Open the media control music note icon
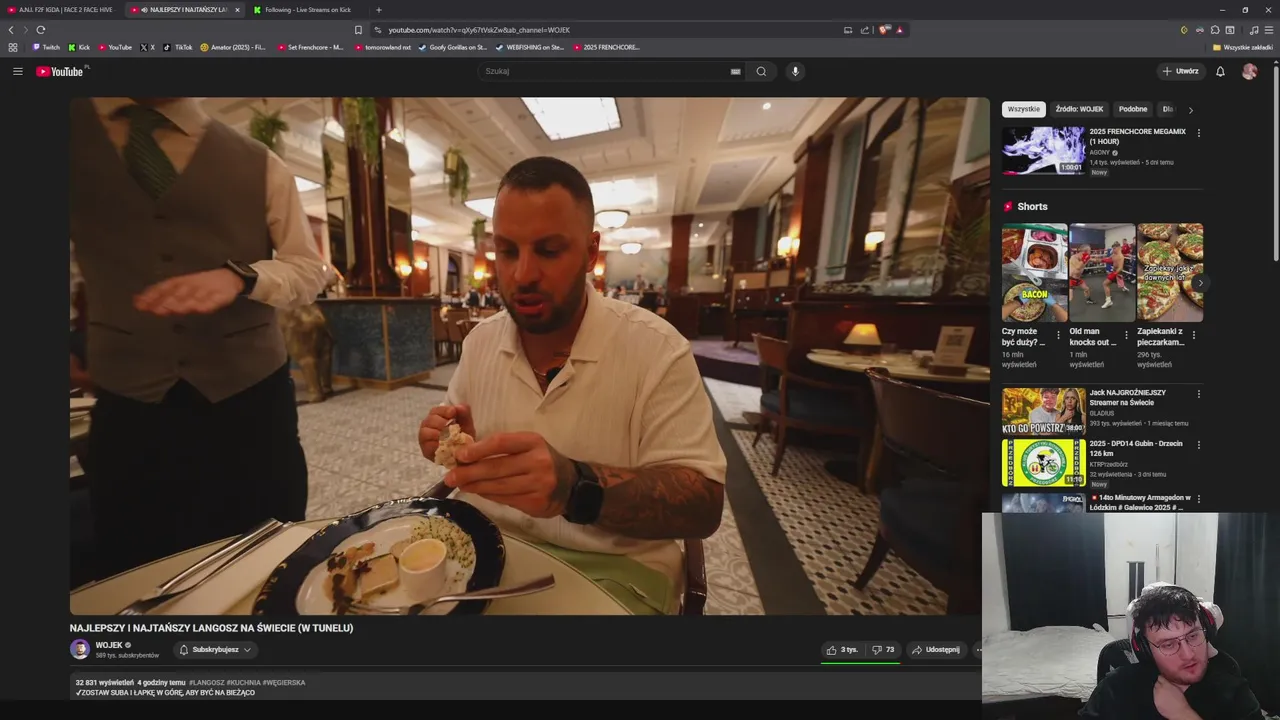The image size is (1280, 720). [x=1254, y=30]
